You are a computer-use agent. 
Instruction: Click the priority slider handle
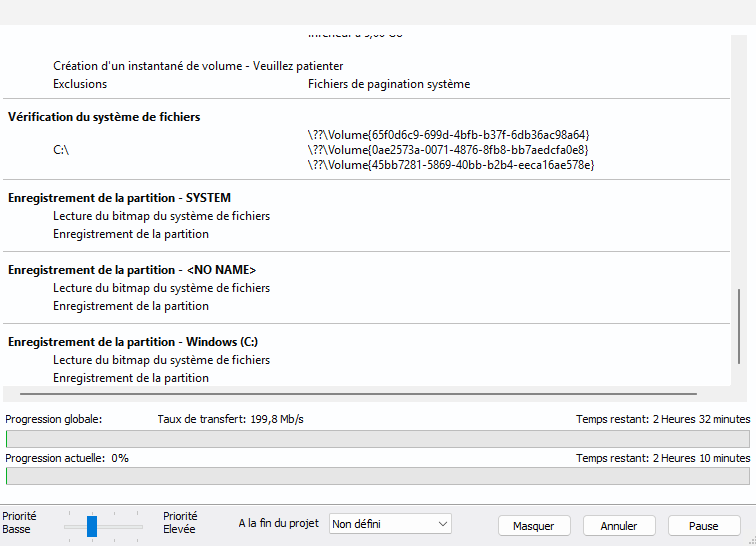click(92, 525)
